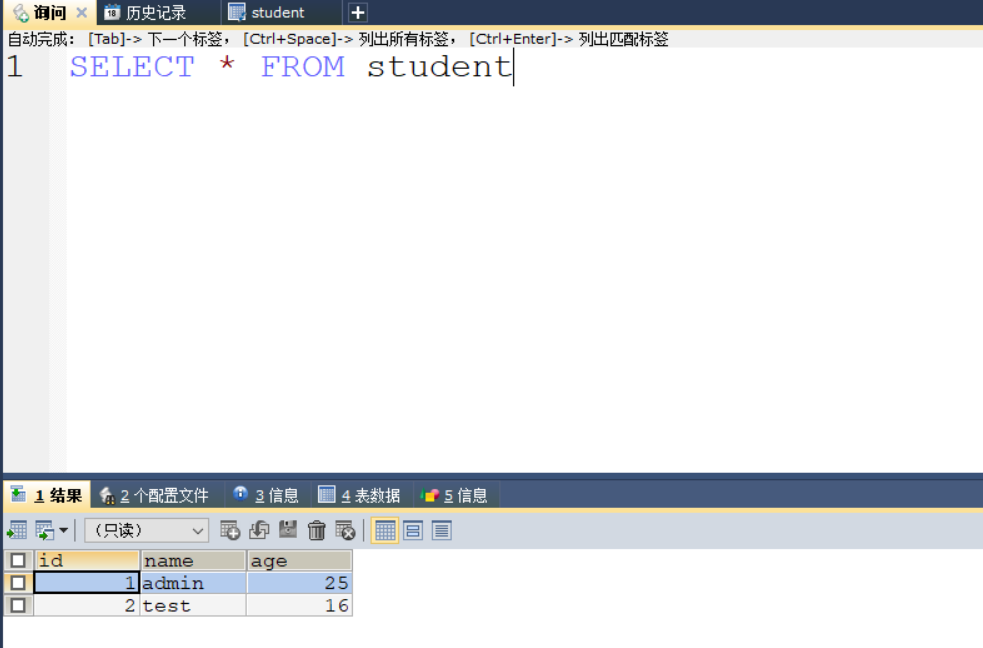This screenshot has width=983, height=648.
Task: Open the 2 个配置文件 tab
Action: tap(154, 496)
